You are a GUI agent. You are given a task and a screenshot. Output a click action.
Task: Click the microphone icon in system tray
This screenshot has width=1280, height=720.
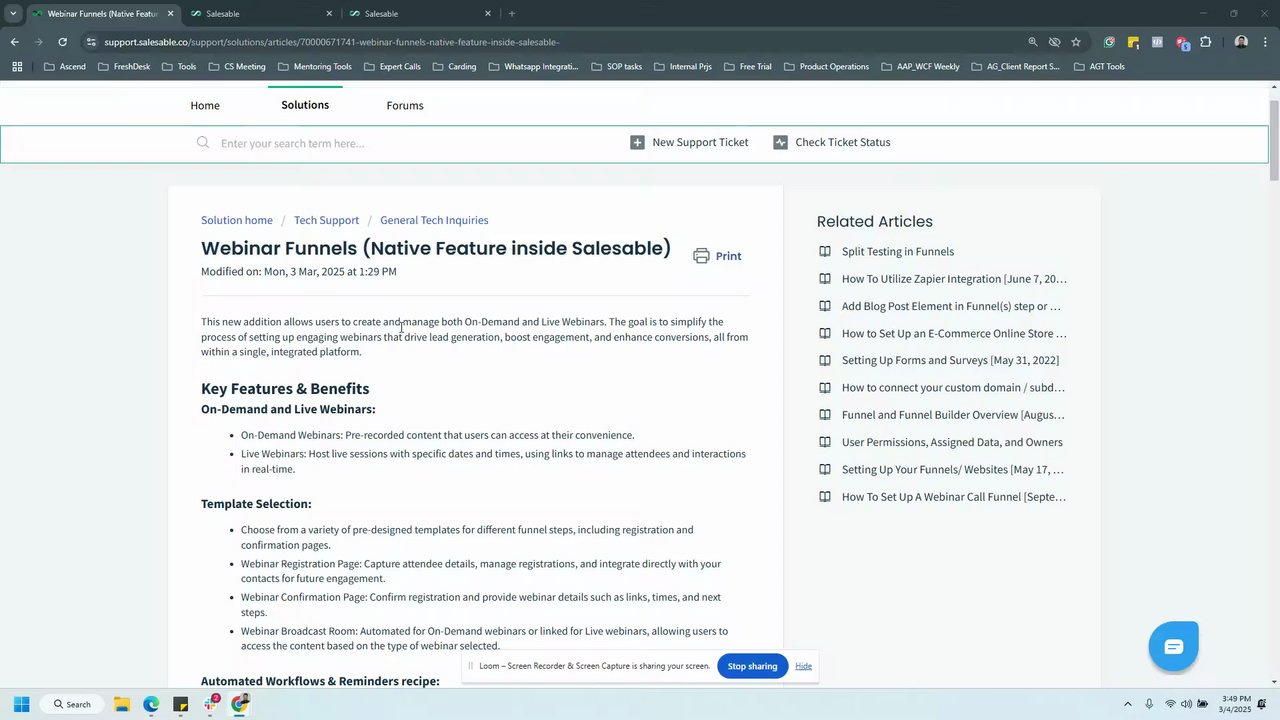pyautogui.click(x=1149, y=704)
